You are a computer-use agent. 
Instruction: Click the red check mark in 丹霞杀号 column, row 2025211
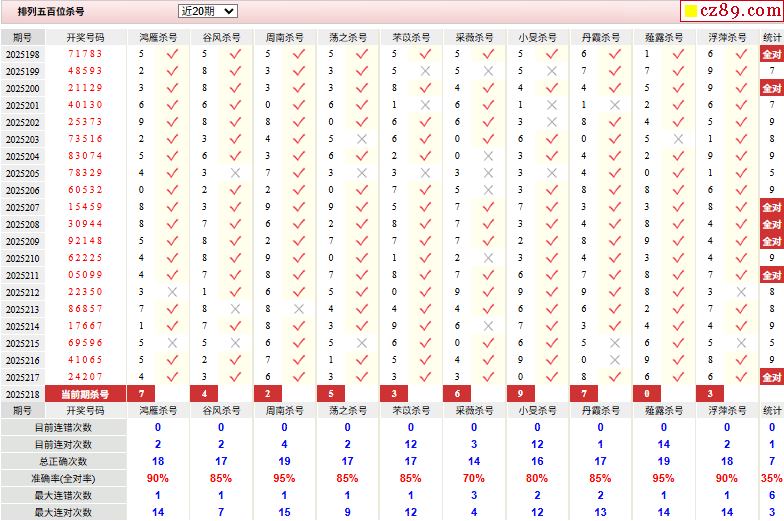pos(614,274)
